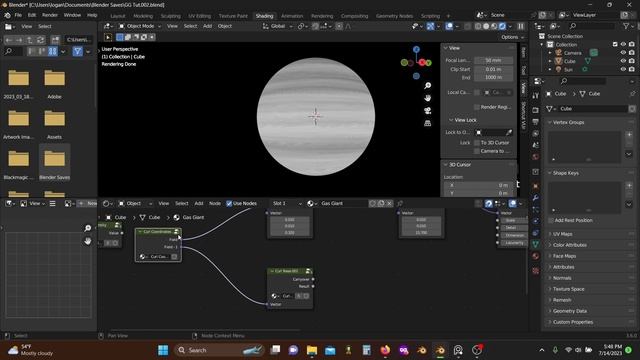640x360 pixels.
Task: Pause viewport render preview button
Action: click(x=521, y=26)
